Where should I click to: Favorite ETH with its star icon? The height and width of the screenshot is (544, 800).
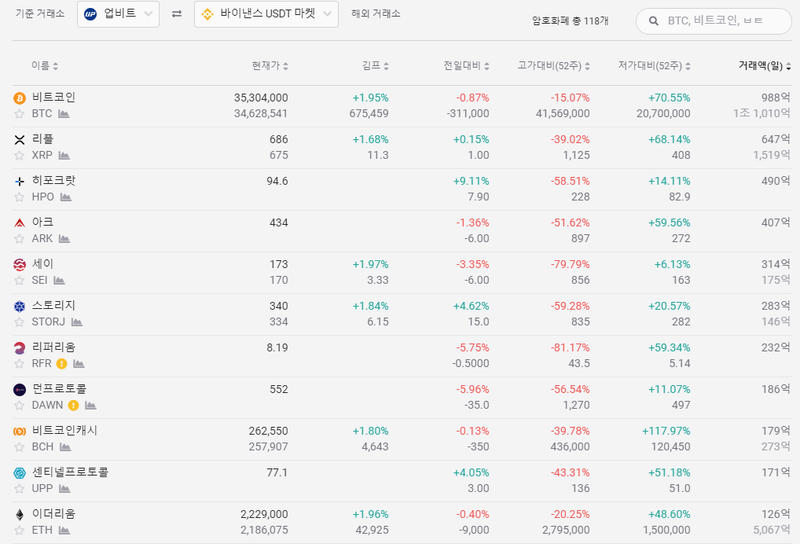[x=19, y=531]
